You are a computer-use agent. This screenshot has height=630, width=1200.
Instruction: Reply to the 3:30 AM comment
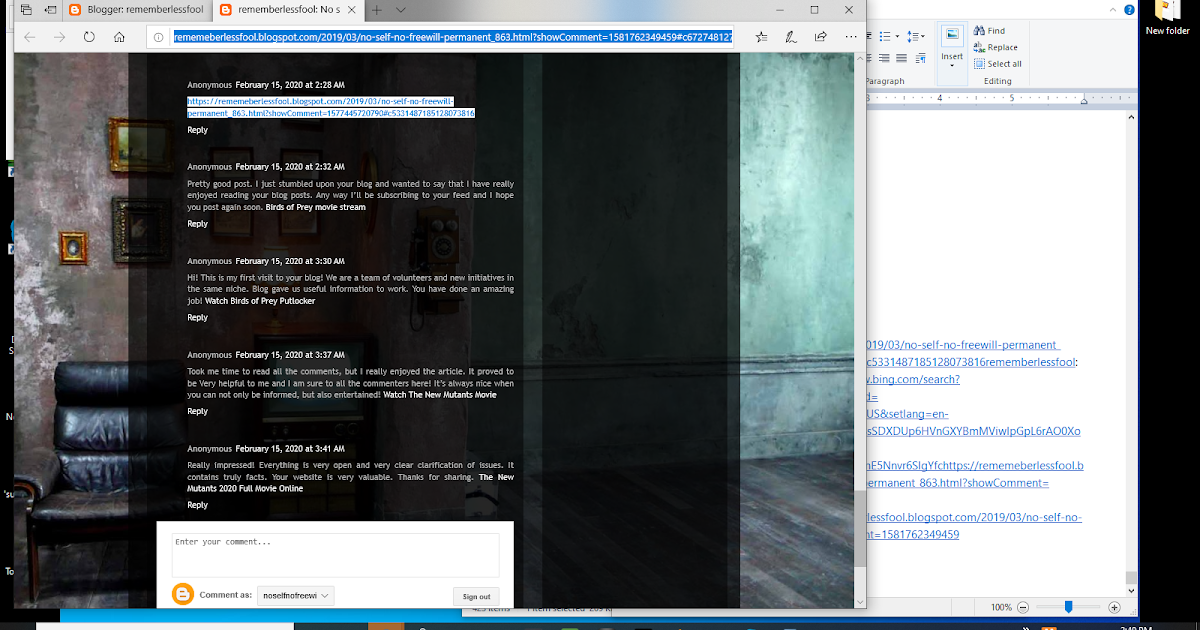click(x=197, y=318)
